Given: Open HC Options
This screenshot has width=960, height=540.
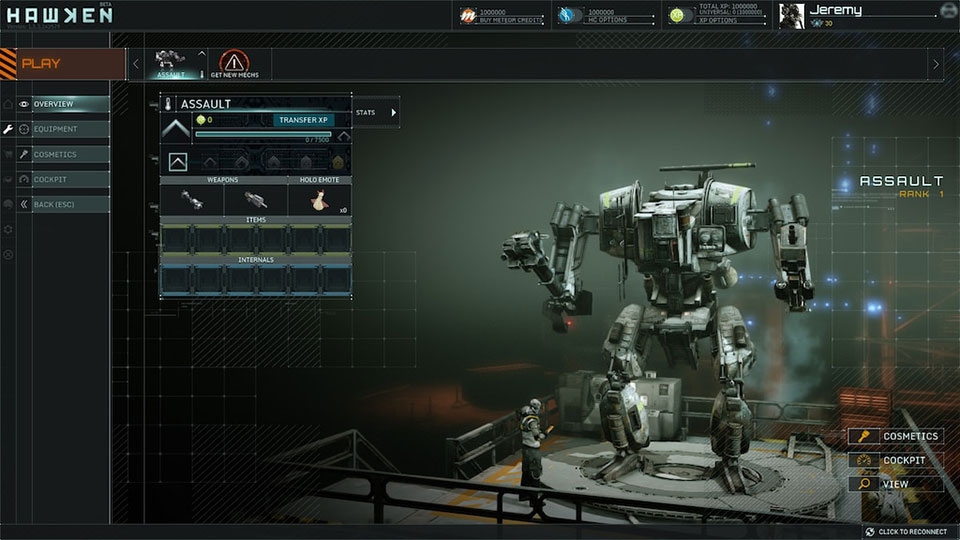Looking at the screenshot, I should click(607, 20).
